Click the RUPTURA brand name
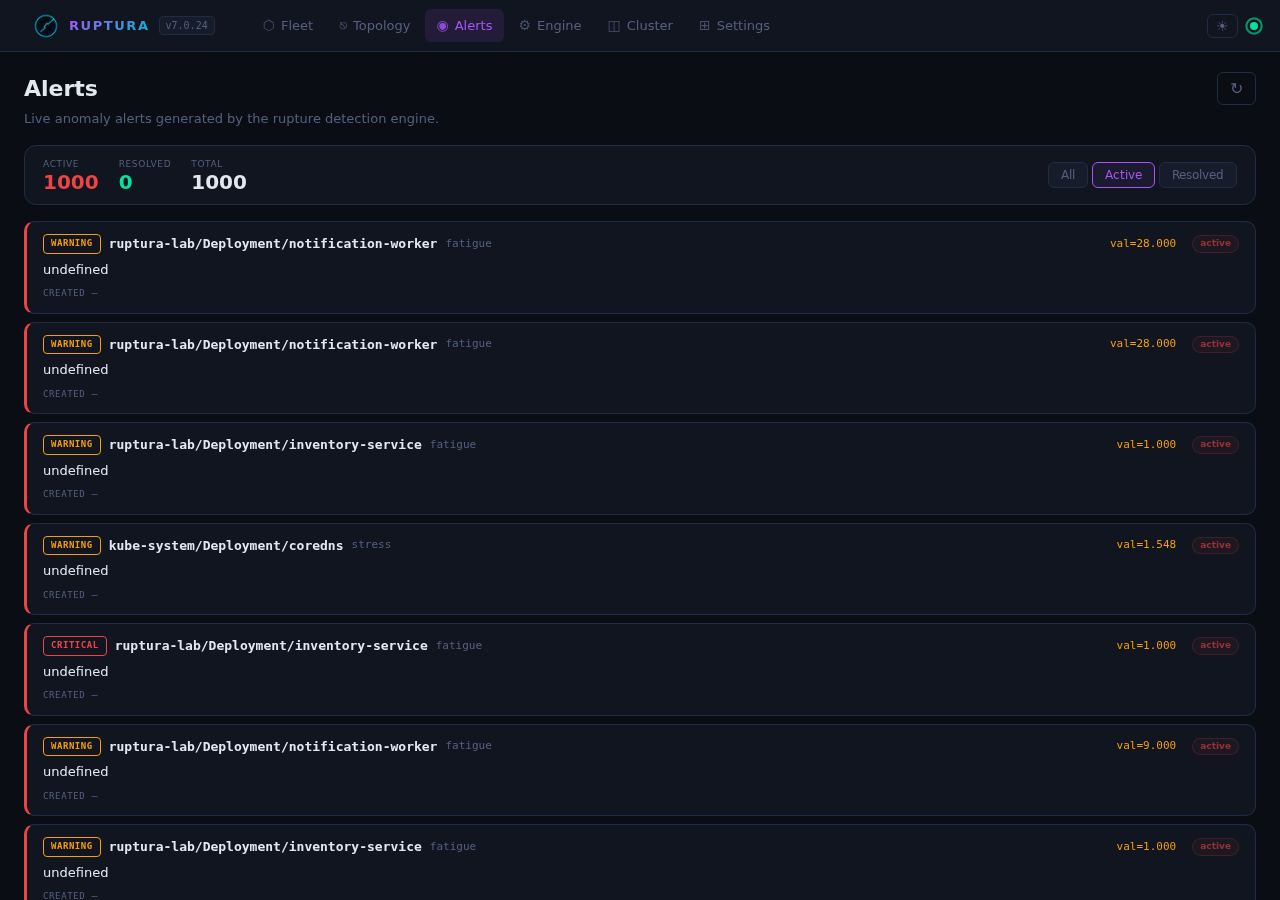The width and height of the screenshot is (1280, 900). click(109, 26)
